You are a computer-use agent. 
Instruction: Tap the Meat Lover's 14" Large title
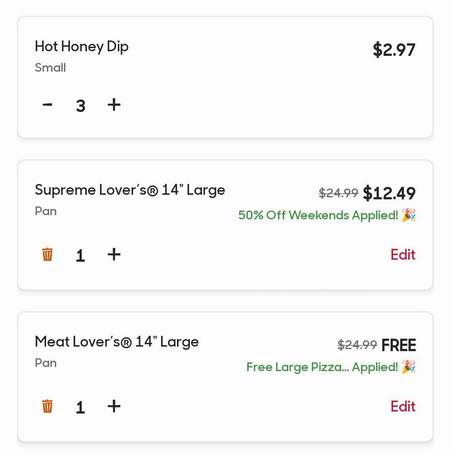click(x=117, y=342)
